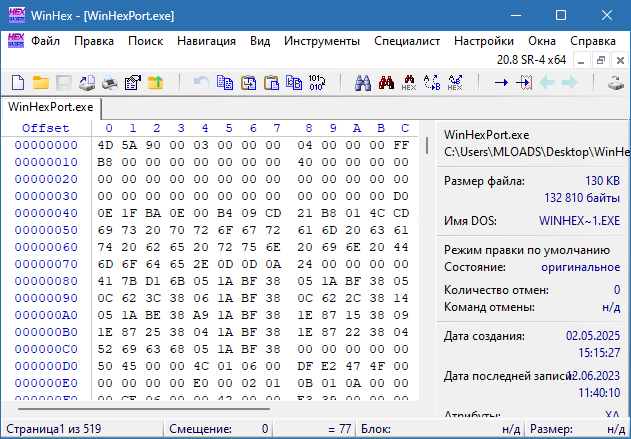Click DOS name WINHEX~1.EXE
Viewport: 631px width, 439px height.
click(579, 221)
